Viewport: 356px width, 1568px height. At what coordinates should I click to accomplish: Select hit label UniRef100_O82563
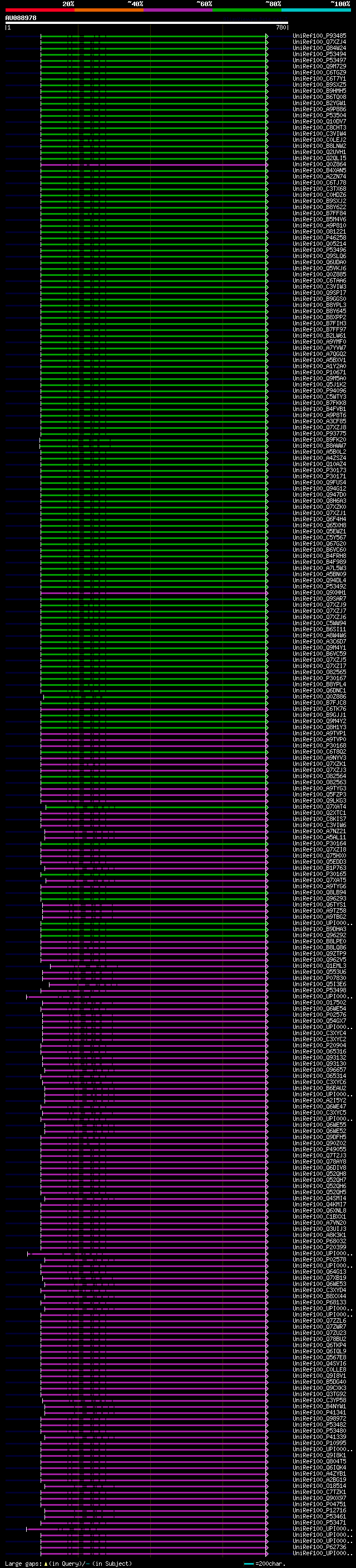319,782
